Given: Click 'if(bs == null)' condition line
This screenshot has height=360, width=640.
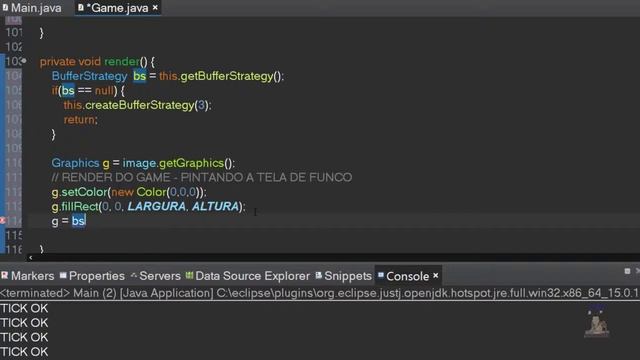Looking at the screenshot, I should coord(88,91).
